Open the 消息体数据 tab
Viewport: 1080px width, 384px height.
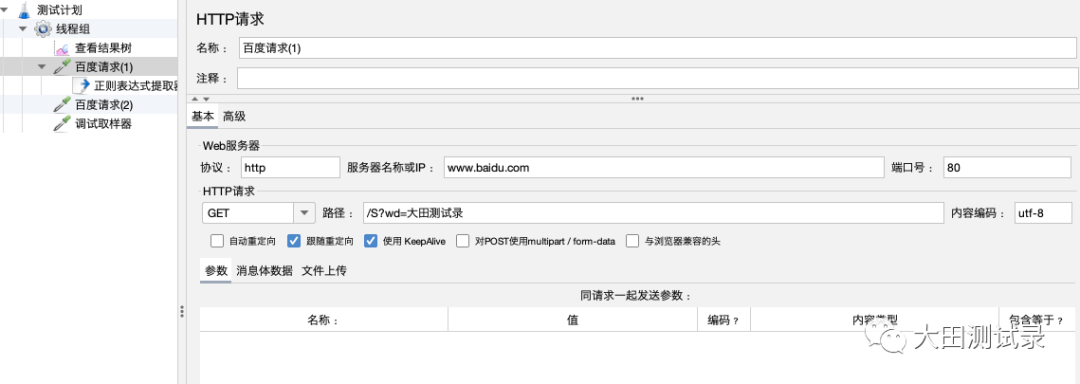pyautogui.click(x=264, y=270)
